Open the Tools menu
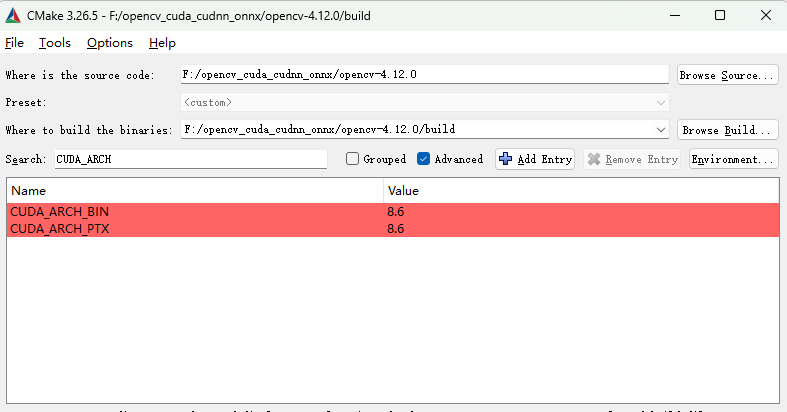Screen dimensions: 787x412 [55, 43]
